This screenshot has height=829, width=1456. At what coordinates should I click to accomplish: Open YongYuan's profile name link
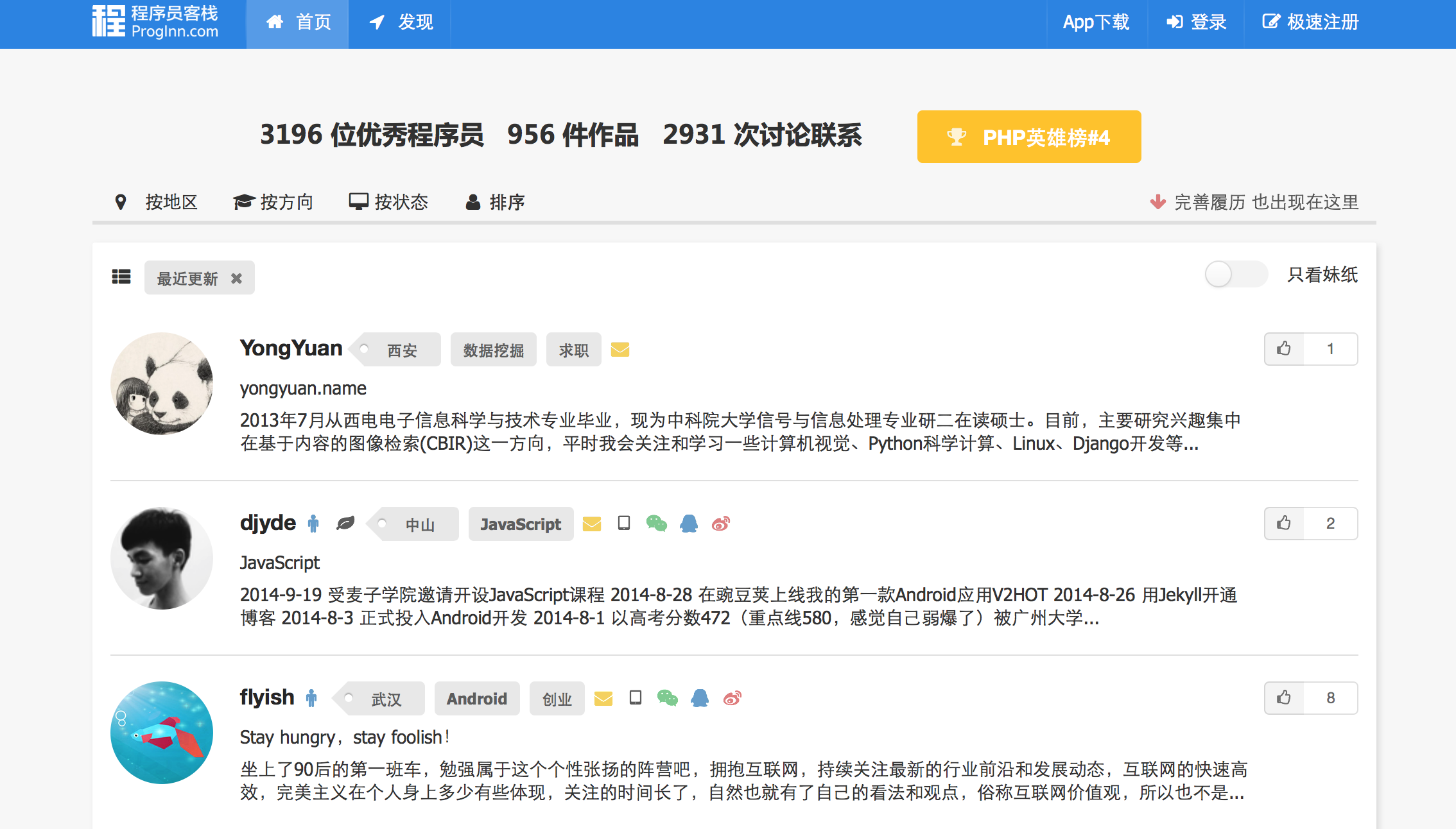tap(291, 348)
